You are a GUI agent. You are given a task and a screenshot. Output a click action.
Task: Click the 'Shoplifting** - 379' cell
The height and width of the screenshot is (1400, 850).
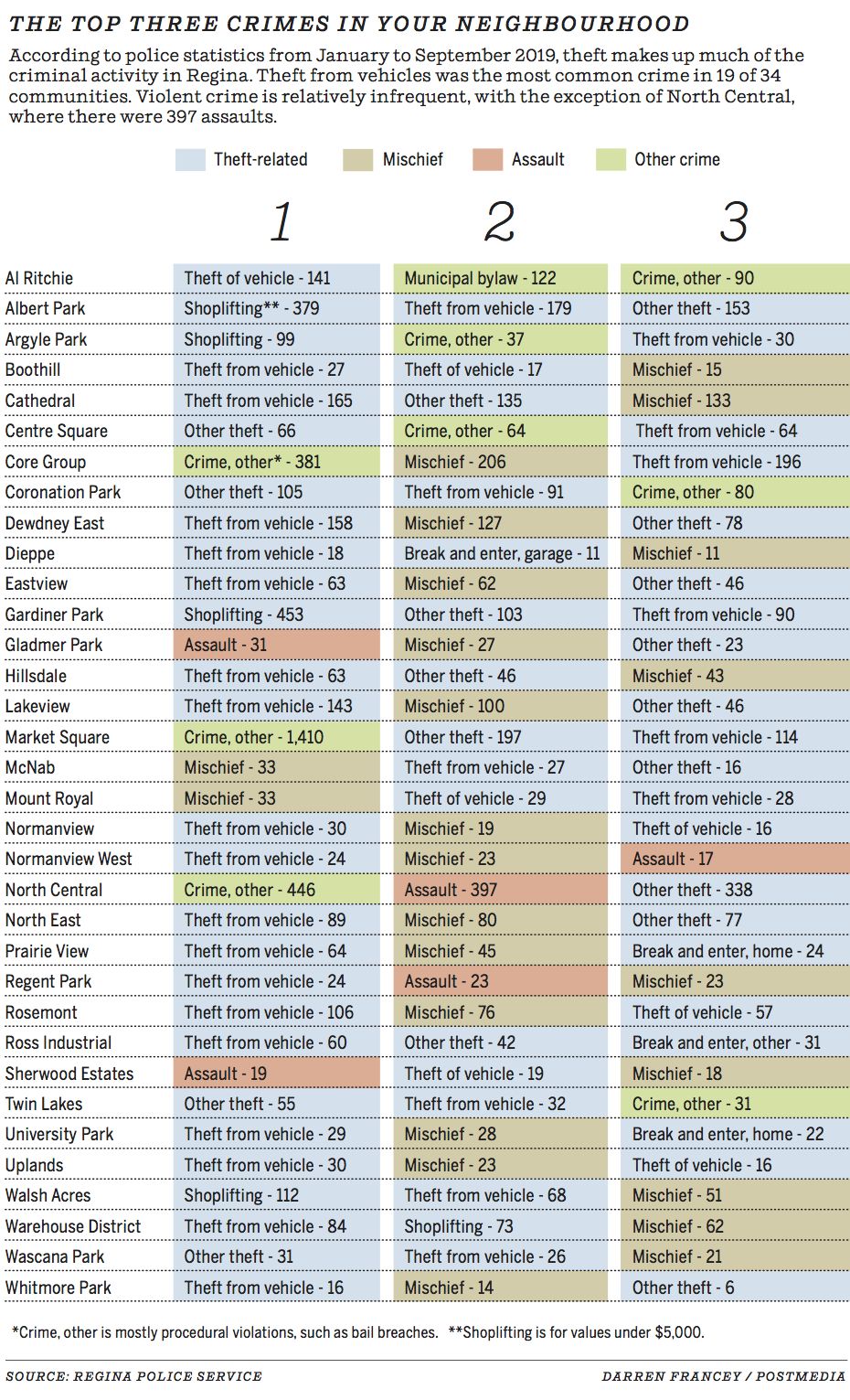[x=251, y=308]
